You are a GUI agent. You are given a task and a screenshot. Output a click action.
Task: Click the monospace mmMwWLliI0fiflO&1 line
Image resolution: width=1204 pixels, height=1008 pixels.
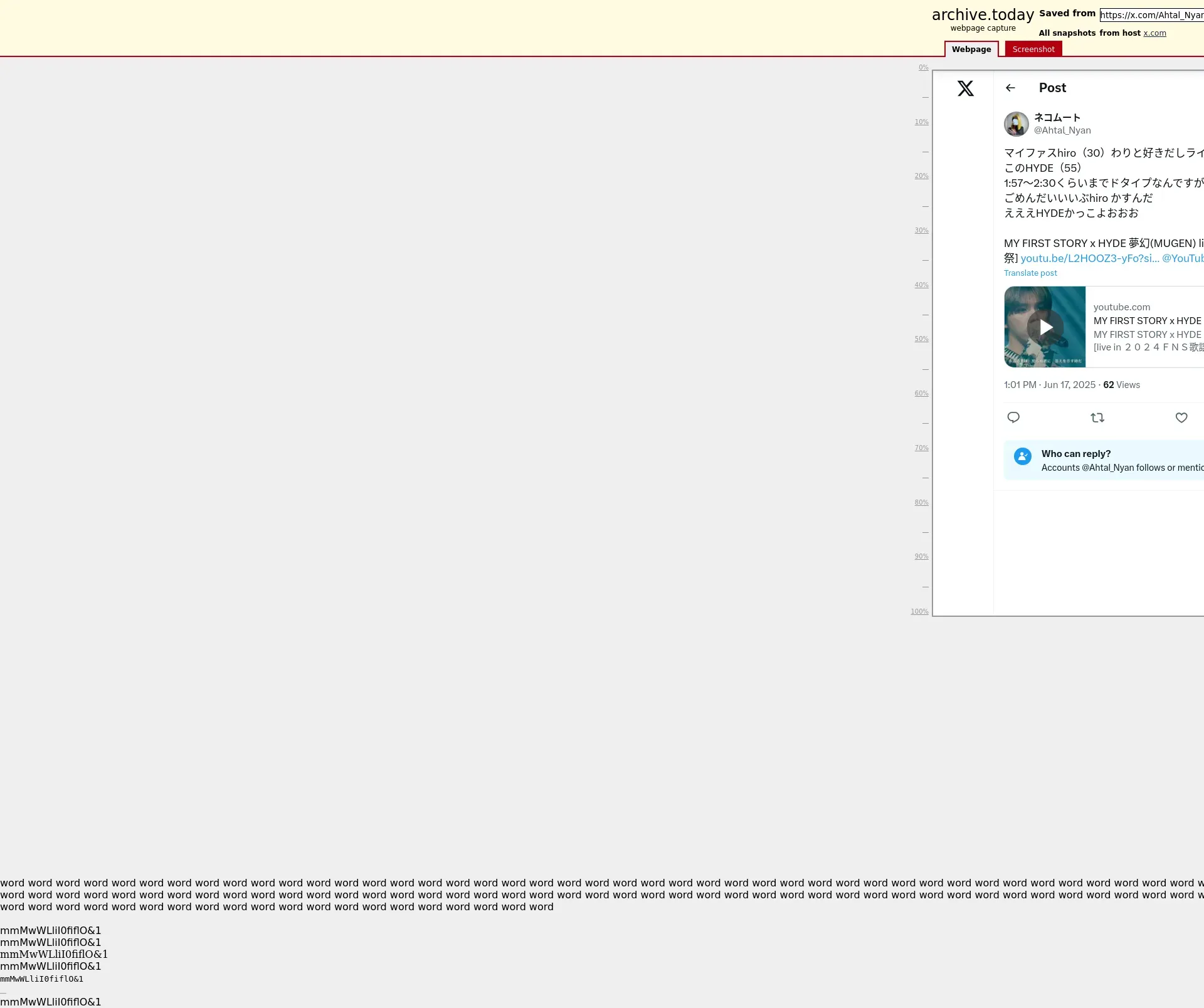pos(41,979)
